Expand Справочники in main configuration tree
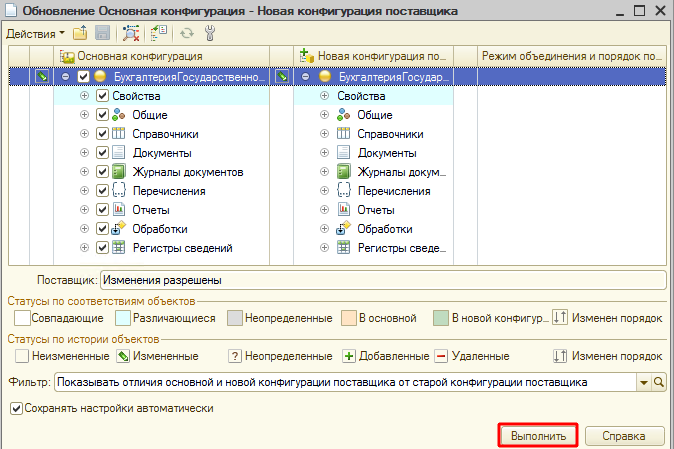 click(x=84, y=133)
